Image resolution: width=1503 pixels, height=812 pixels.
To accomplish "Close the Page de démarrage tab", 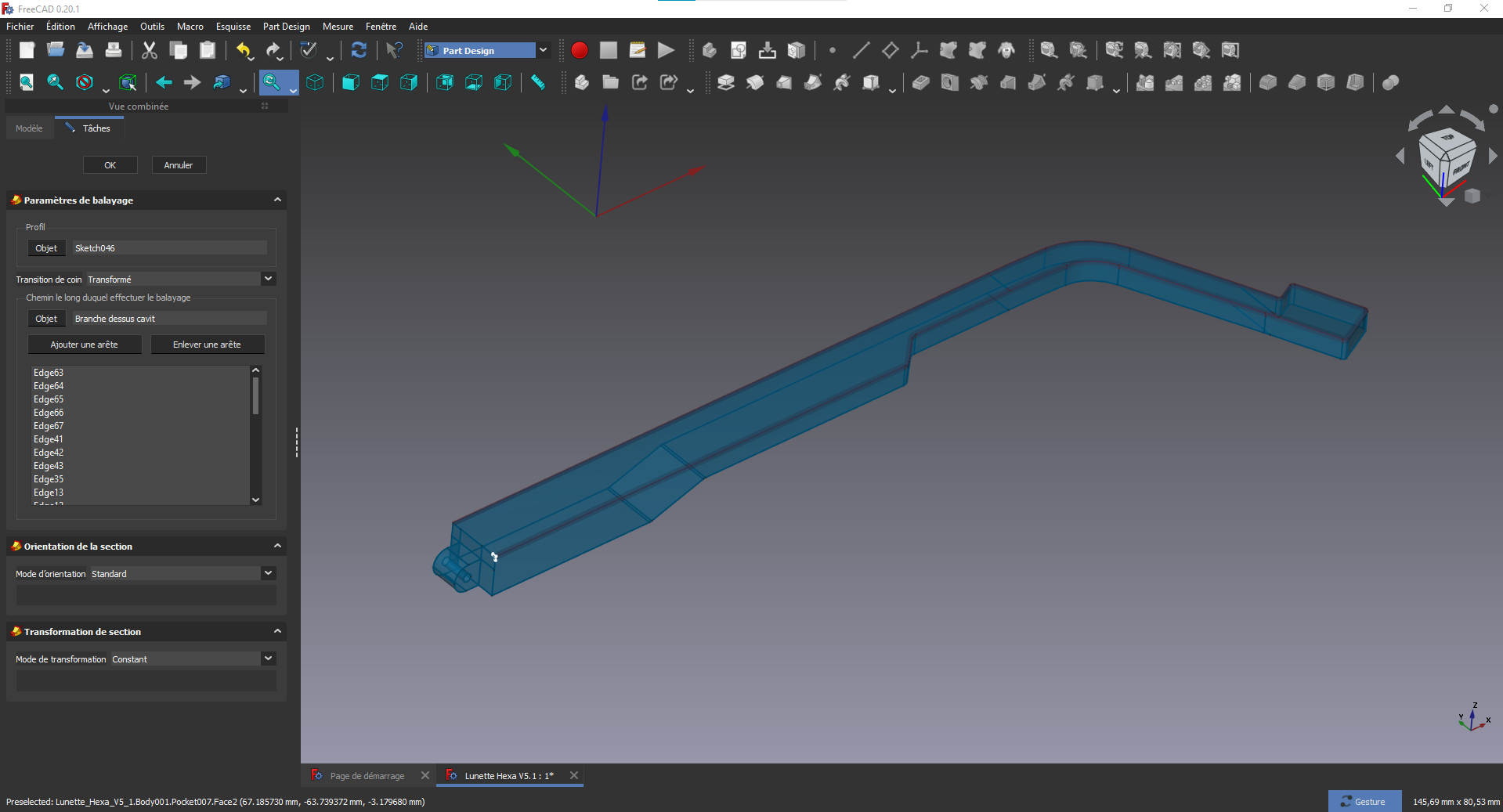I will 425,775.
